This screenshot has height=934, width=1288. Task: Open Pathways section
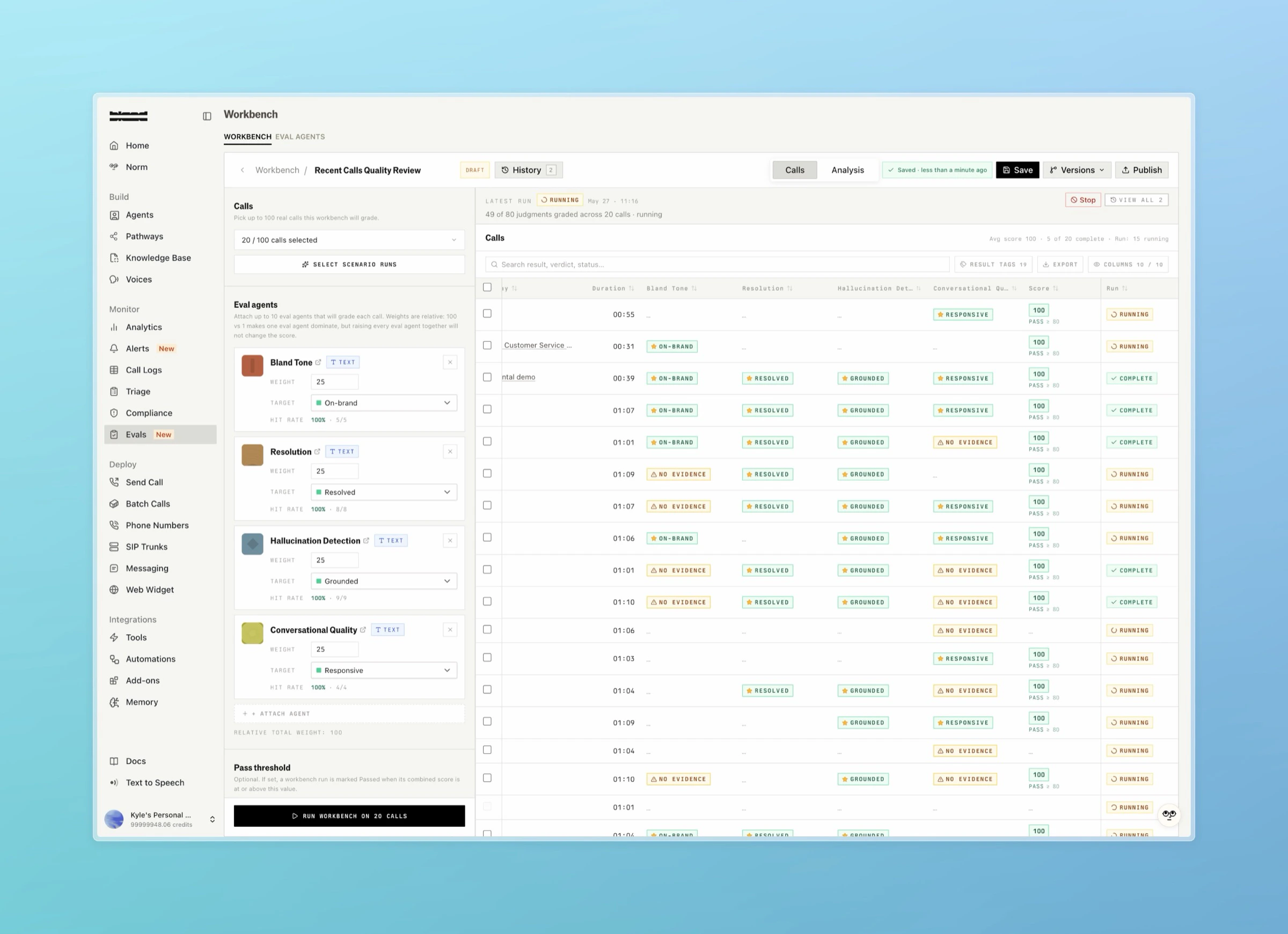point(144,236)
